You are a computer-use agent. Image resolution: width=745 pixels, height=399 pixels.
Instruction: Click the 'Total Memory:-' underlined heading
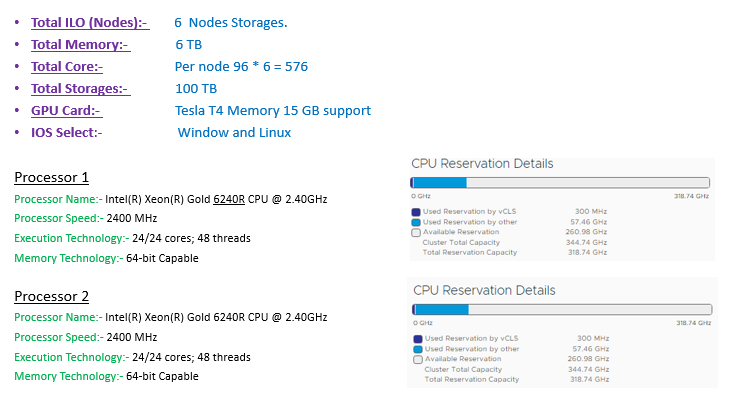point(81,45)
